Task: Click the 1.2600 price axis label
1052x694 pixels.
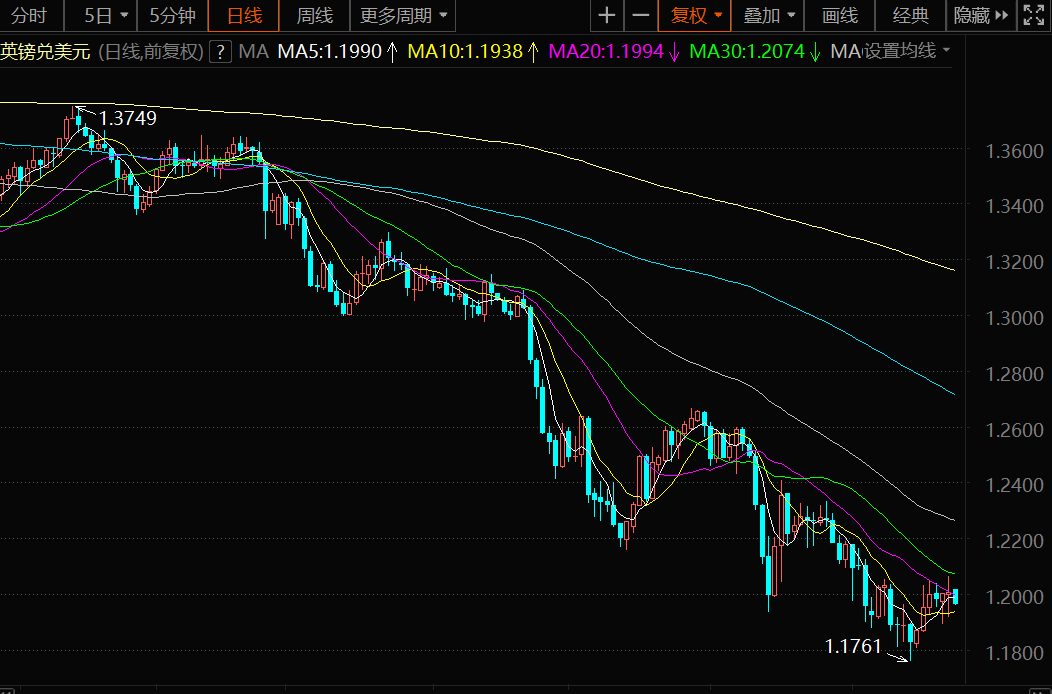Action: tap(1014, 429)
